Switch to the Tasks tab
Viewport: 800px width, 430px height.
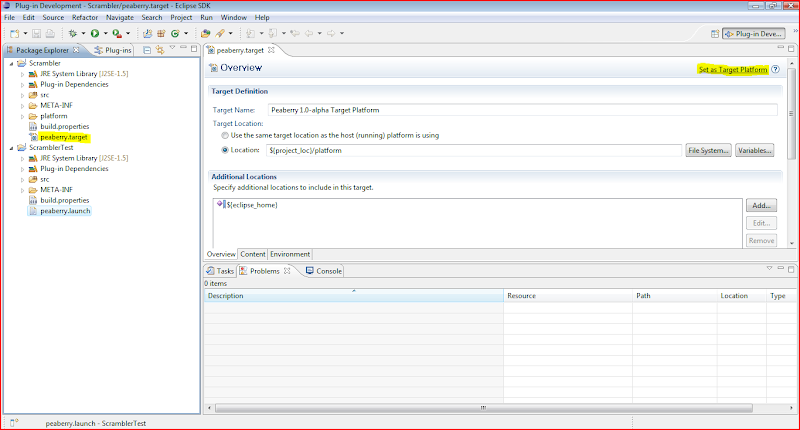[220, 271]
